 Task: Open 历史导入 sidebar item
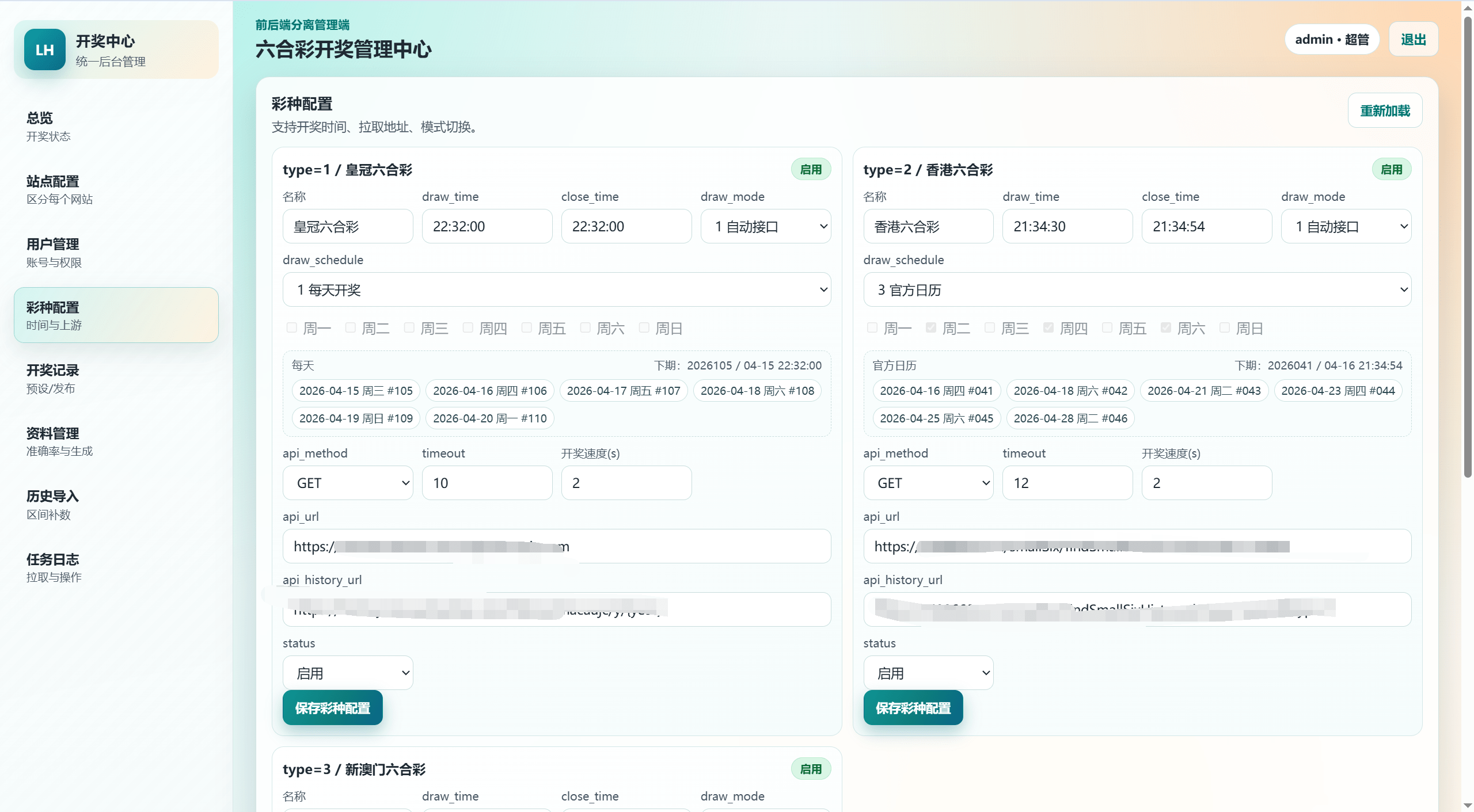point(116,505)
